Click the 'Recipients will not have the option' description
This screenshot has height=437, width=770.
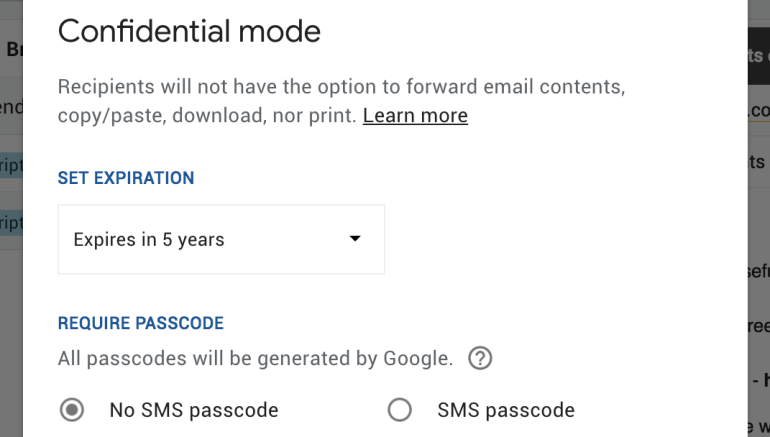(x=341, y=87)
